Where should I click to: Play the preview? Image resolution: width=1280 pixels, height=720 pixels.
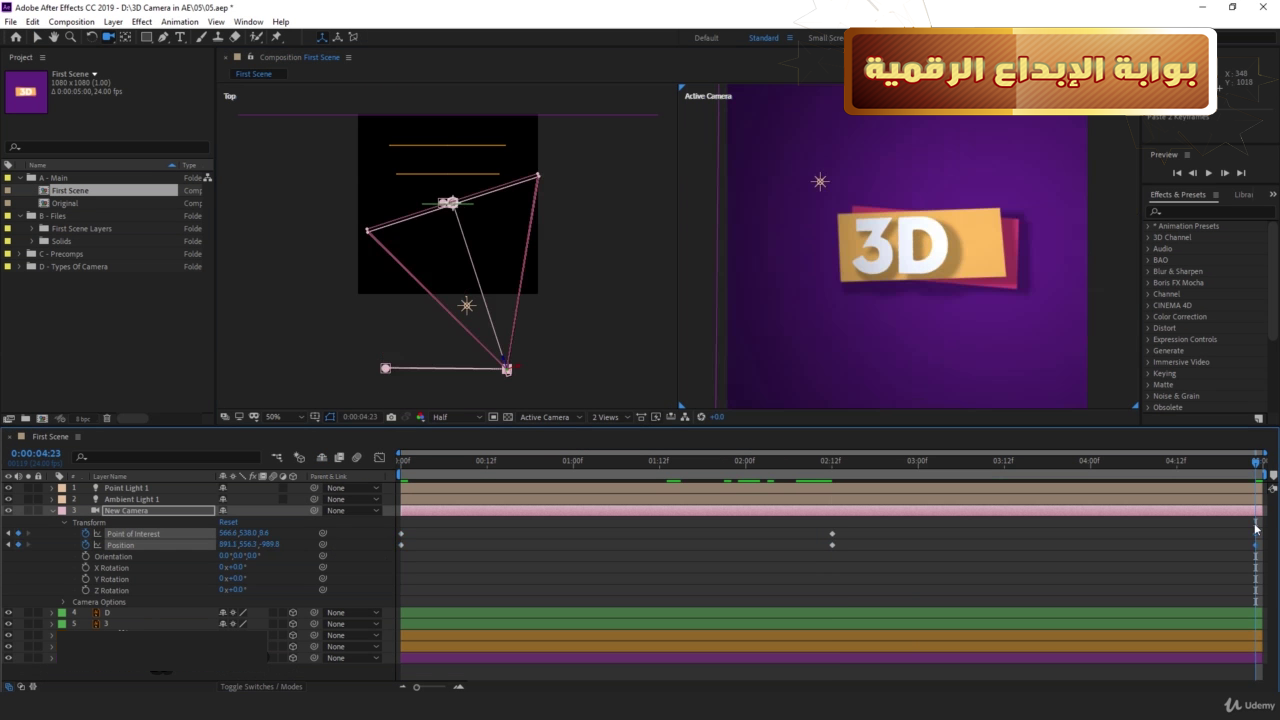pos(1208,173)
